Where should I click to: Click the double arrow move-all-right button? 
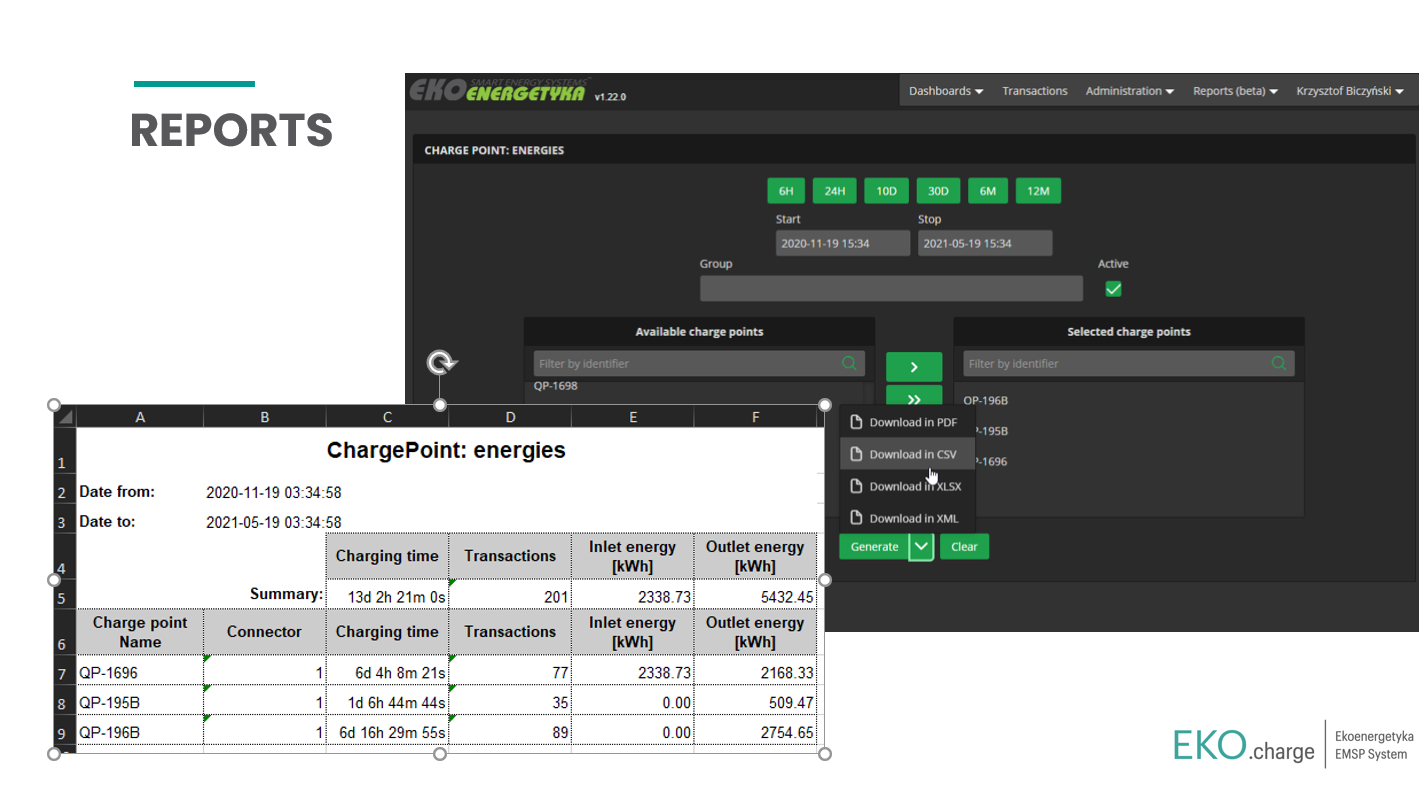click(x=913, y=397)
